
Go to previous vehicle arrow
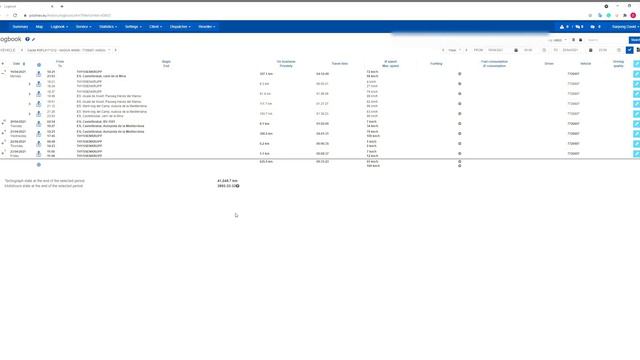coord(22,50)
